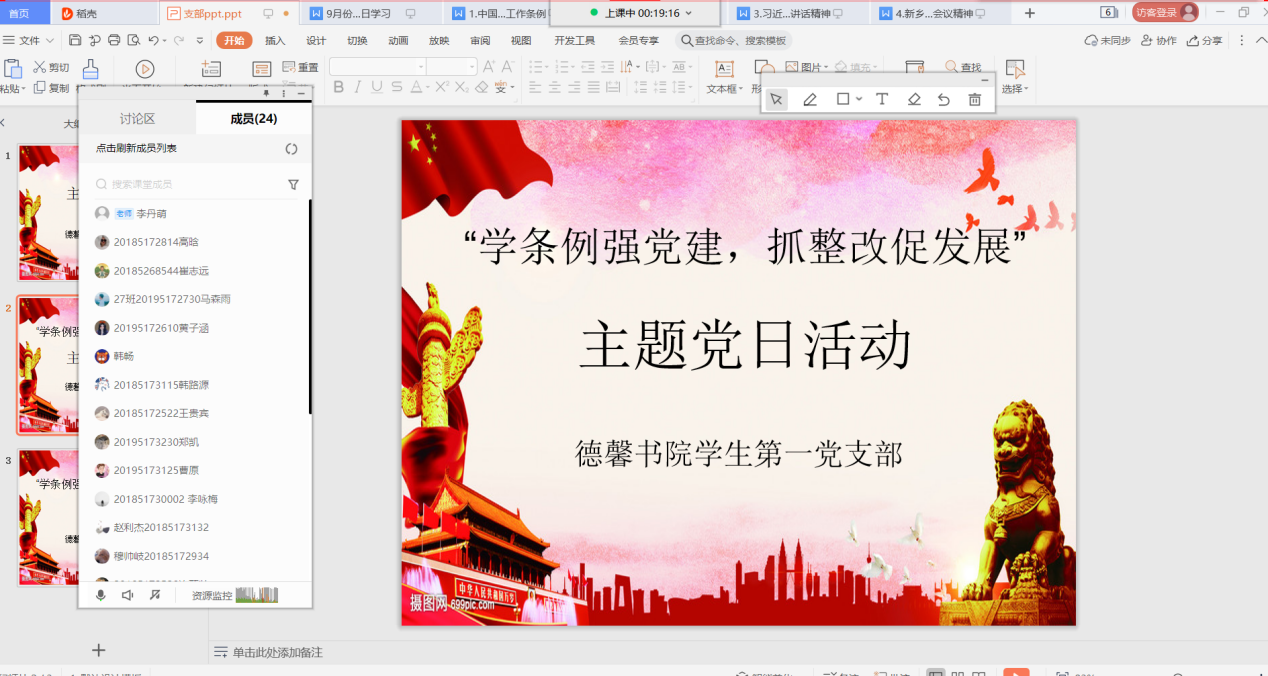The width and height of the screenshot is (1268, 676).
Task: Expand the rectangle shape dropdown arrow
Action: (859, 100)
